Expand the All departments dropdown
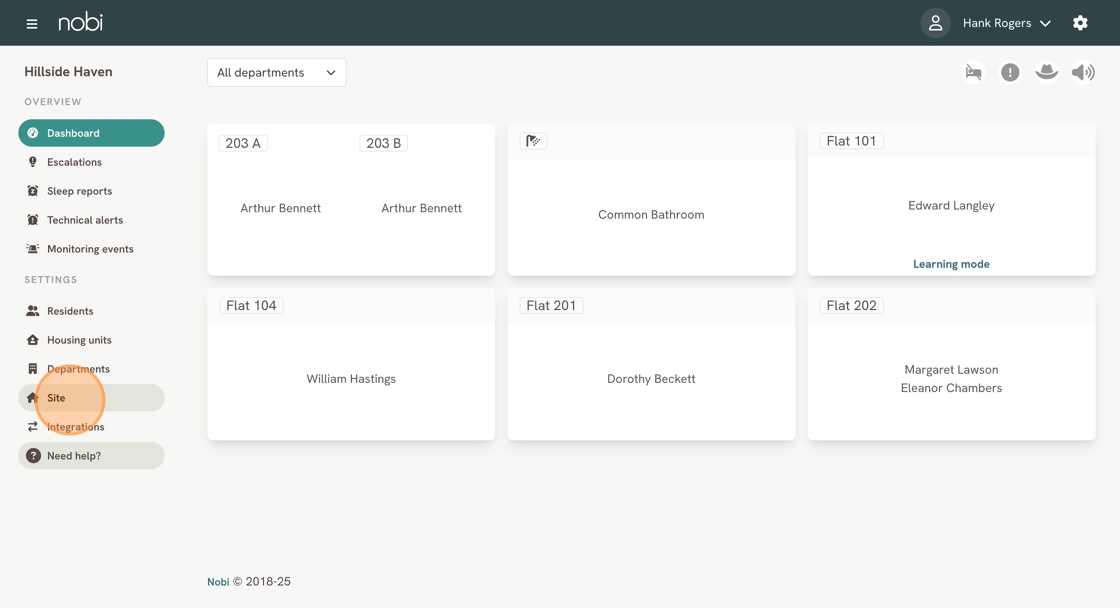This screenshot has height=608, width=1120. pos(276,72)
